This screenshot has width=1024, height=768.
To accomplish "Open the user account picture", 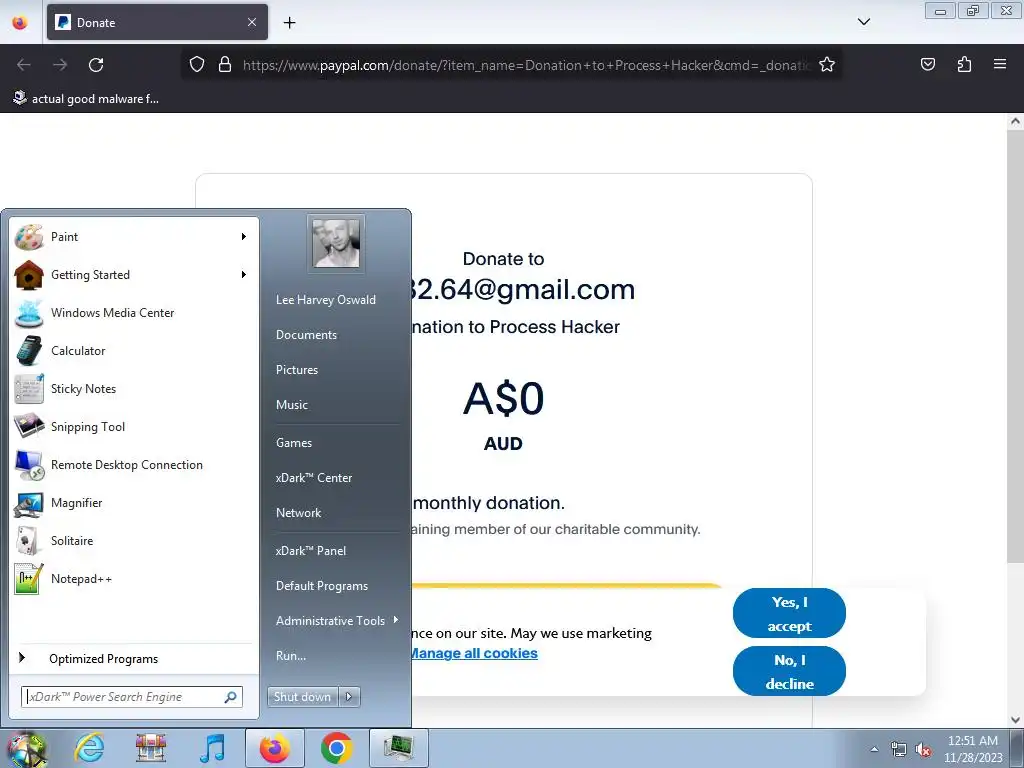I will coord(336,243).
